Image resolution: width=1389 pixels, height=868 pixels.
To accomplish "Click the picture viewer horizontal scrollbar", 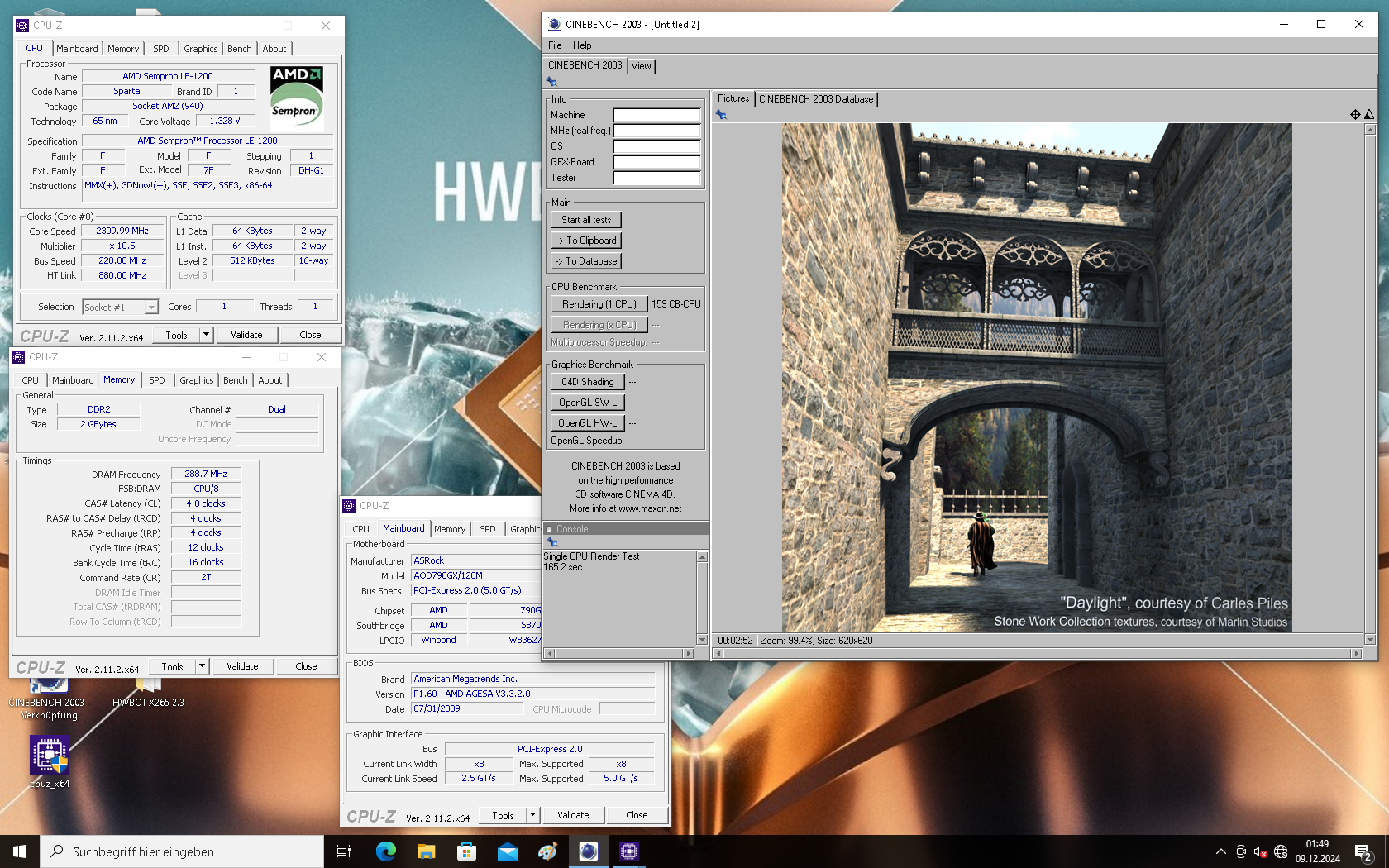I will pos(1037,653).
